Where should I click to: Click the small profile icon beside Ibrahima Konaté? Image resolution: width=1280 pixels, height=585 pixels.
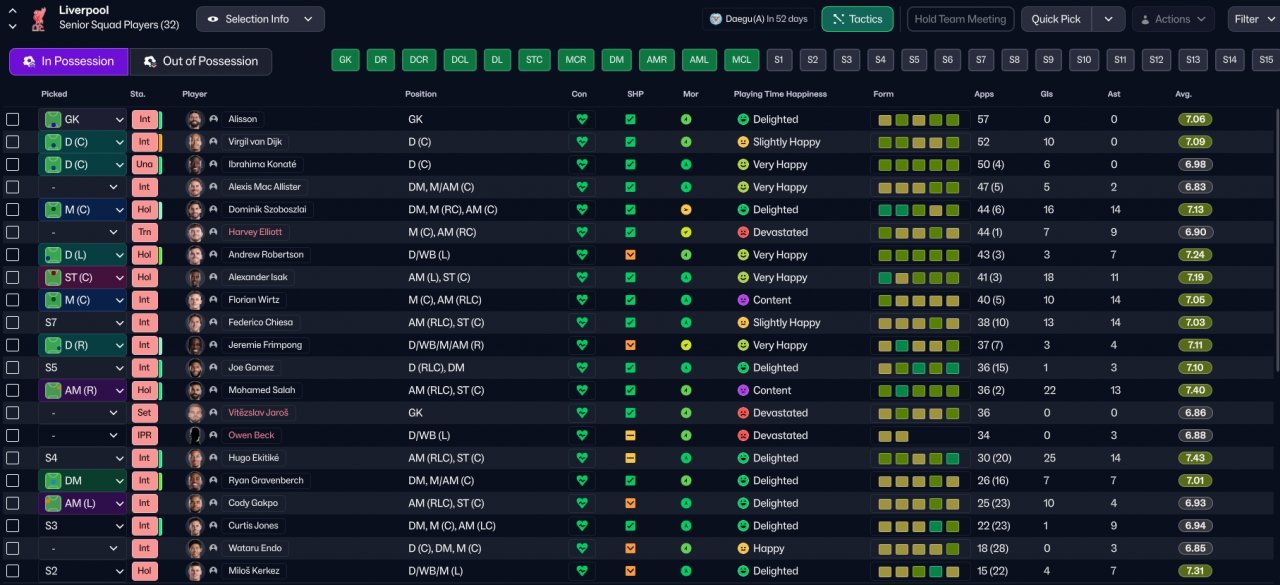(x=214, y=164)
